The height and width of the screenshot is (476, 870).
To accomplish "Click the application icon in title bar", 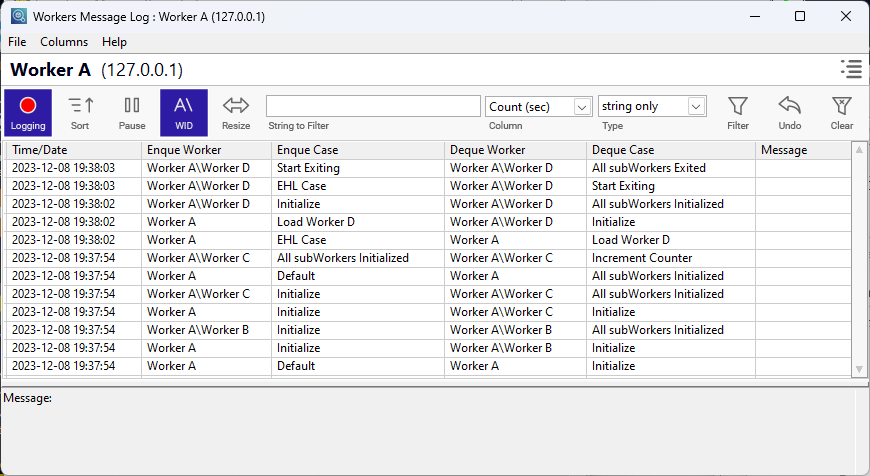I will [x=18, y=16].
